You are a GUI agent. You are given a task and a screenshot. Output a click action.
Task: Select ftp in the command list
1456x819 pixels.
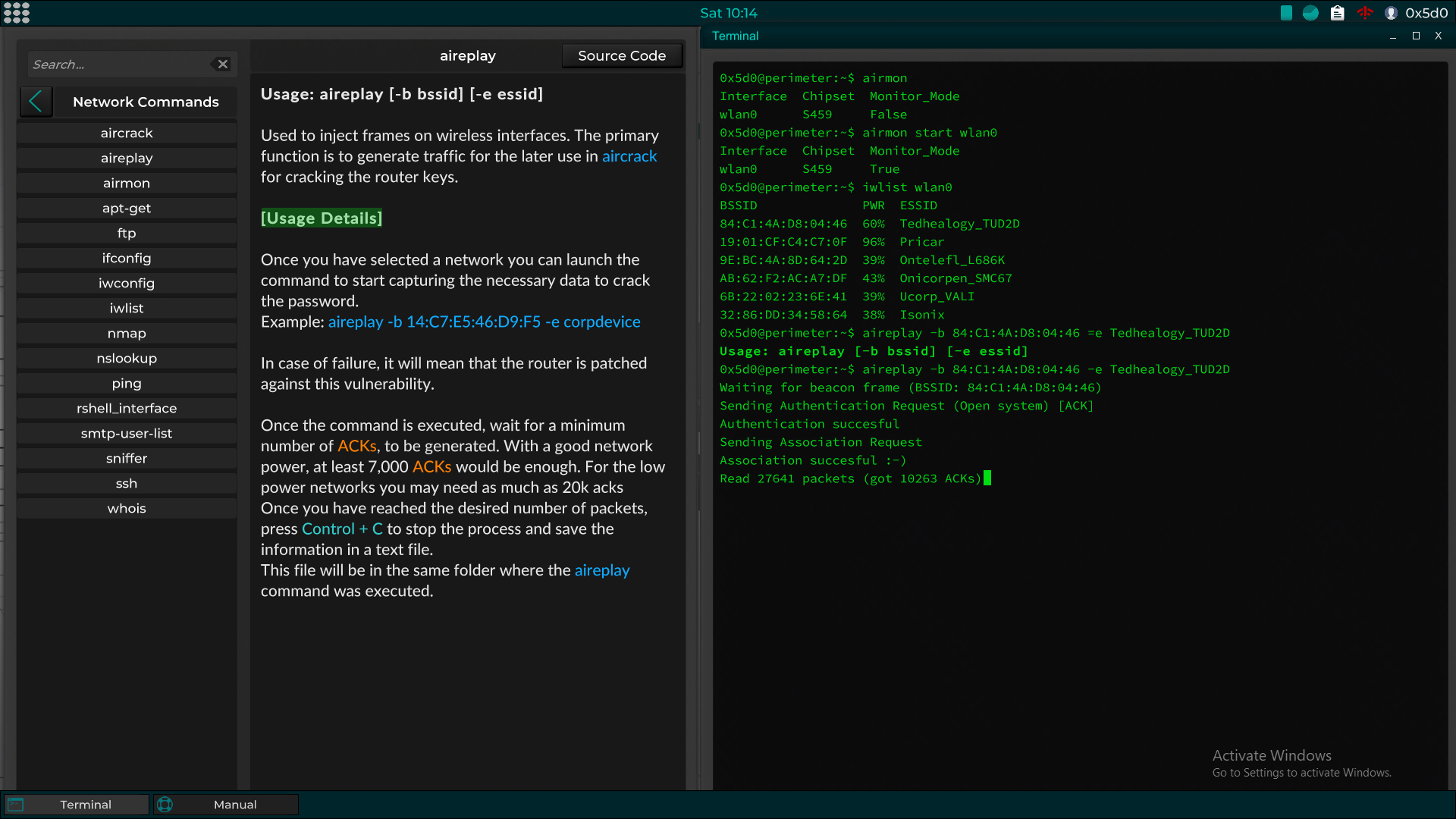(x=127, y=233)
